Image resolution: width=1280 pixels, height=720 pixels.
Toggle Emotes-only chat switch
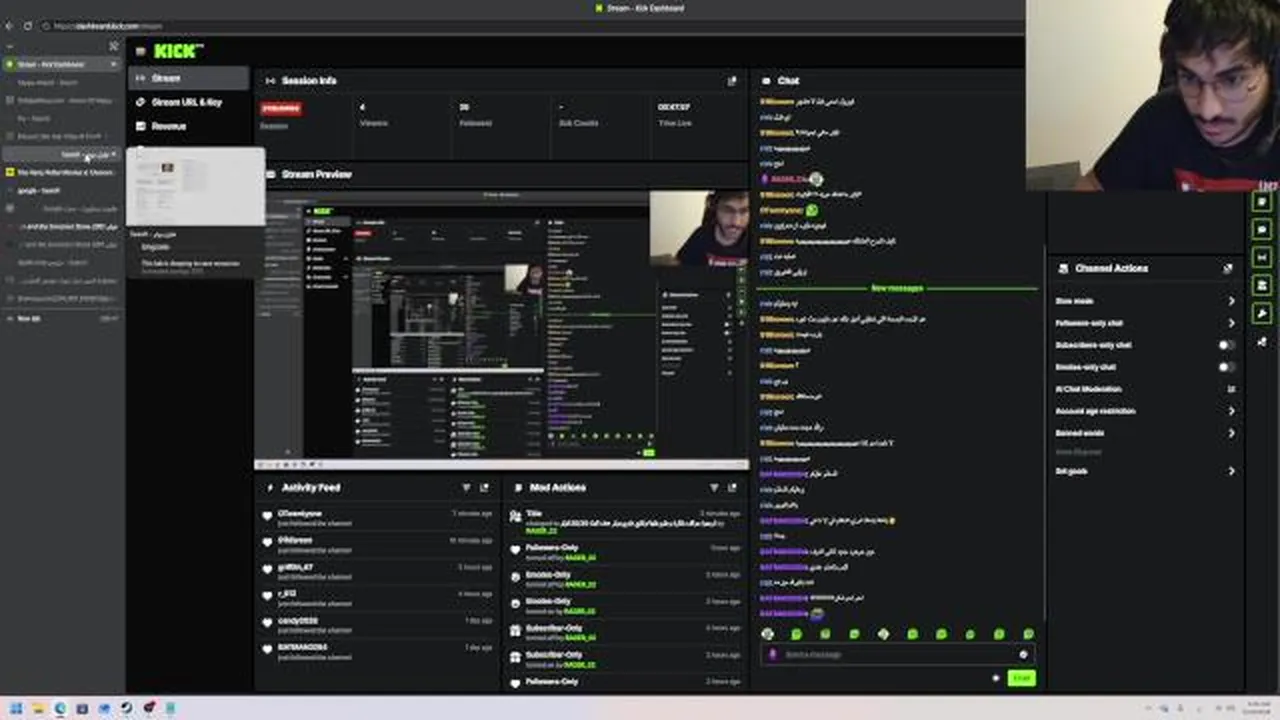[x=1226, y=367]
